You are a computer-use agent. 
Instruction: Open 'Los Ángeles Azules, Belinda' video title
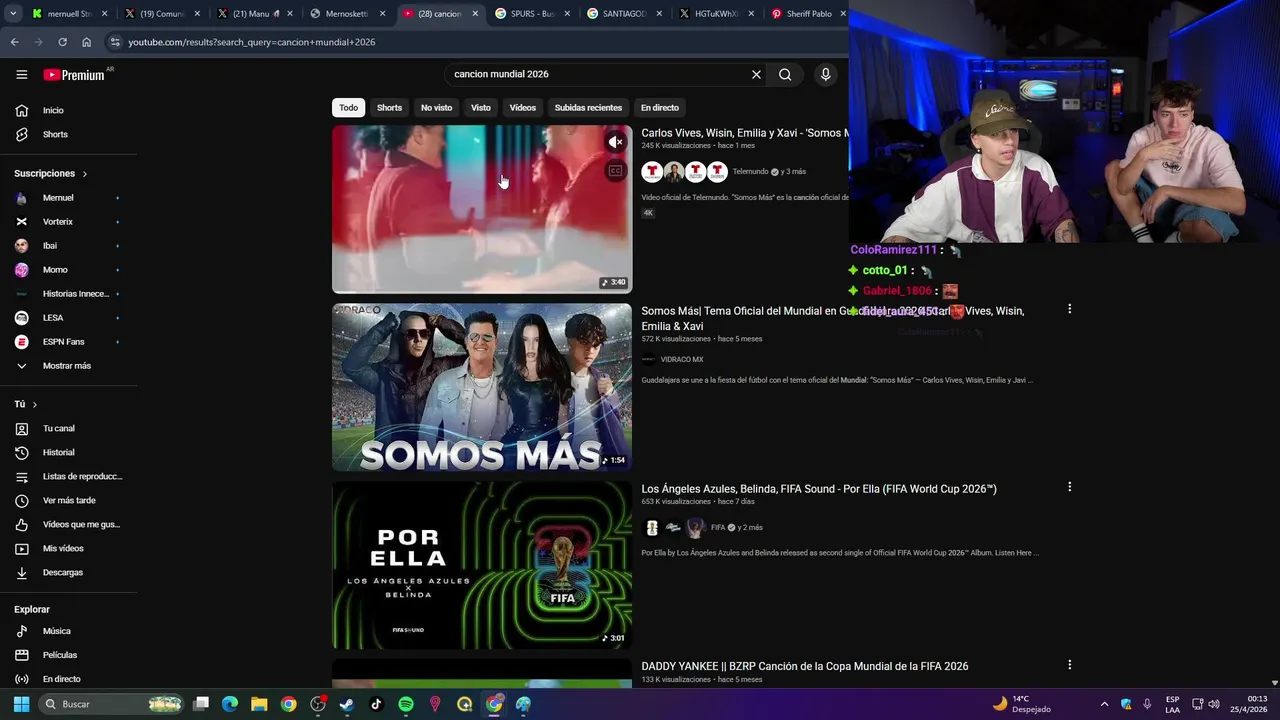(x=819, y=489)
